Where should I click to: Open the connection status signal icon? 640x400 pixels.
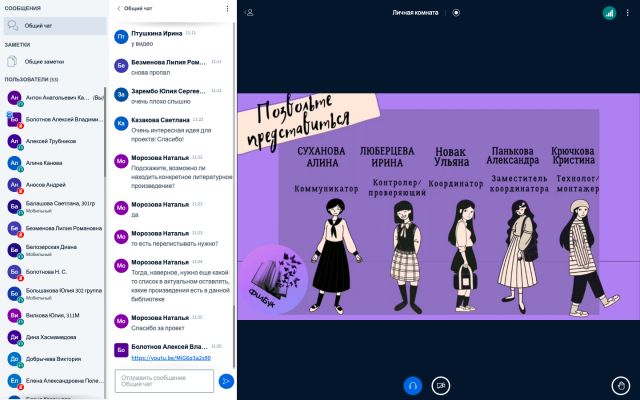[609, 13]
